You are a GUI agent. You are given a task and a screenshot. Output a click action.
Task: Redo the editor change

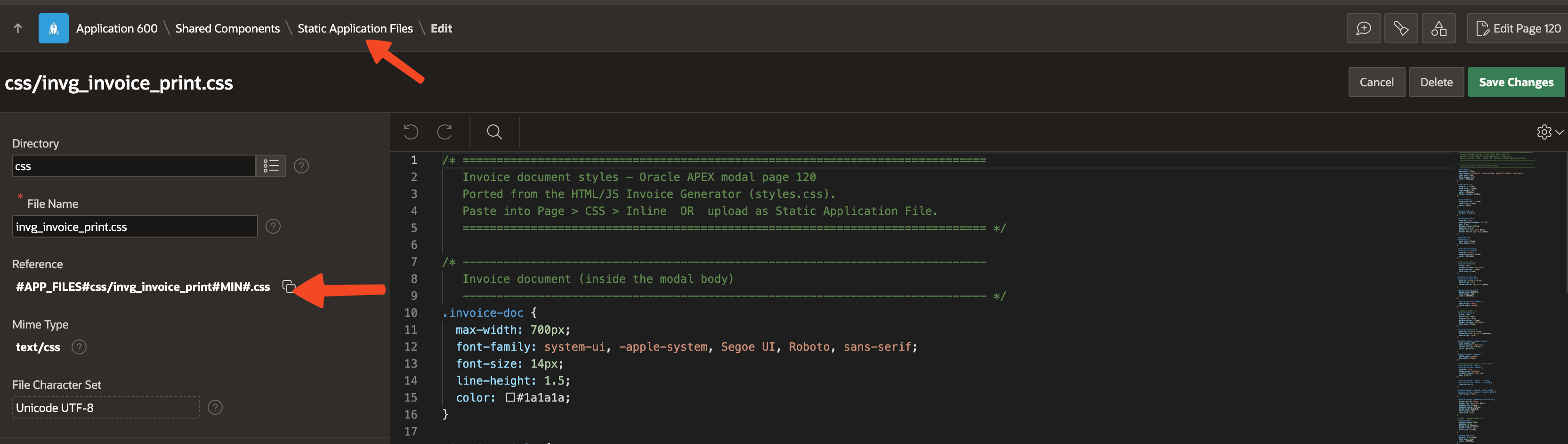point(445,132)
